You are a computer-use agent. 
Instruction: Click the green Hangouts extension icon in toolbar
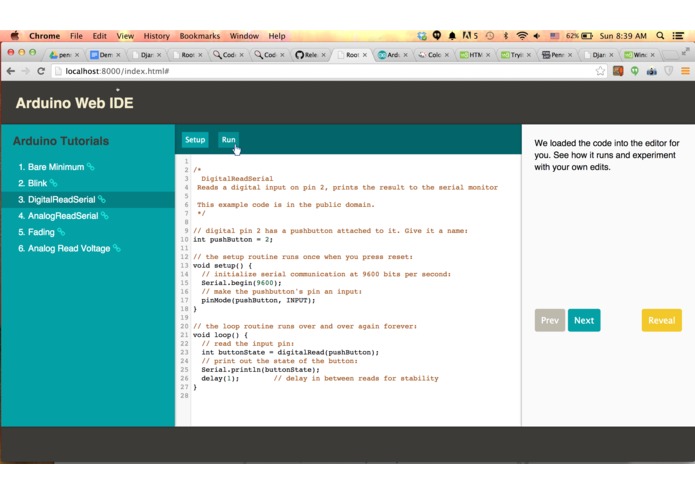point(635,71)
